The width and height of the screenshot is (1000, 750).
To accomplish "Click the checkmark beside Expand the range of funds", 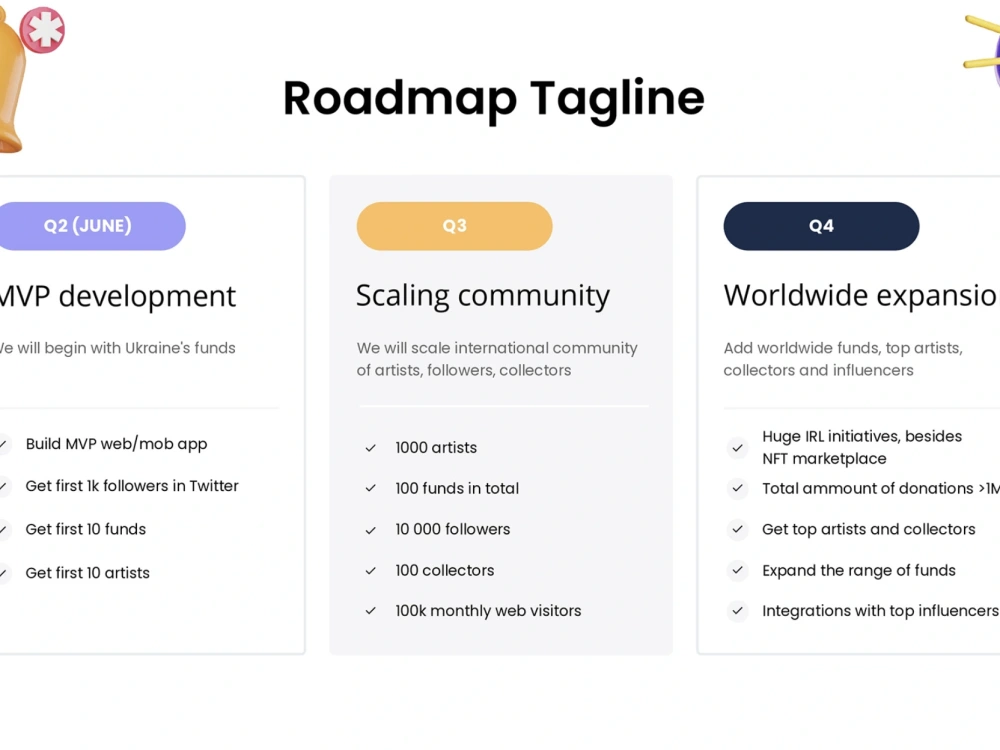I will click(737, 570).
